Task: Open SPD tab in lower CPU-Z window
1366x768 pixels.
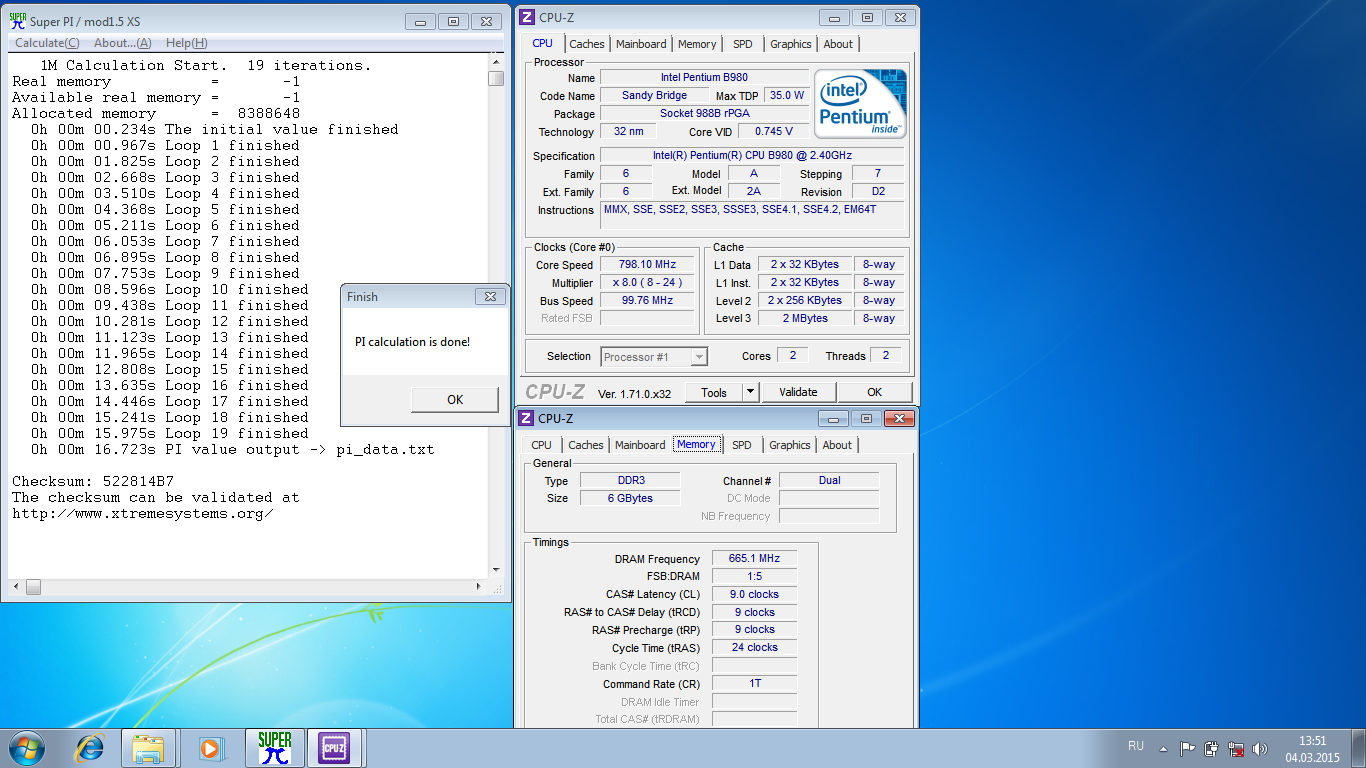Action: [x=742, y=445]
